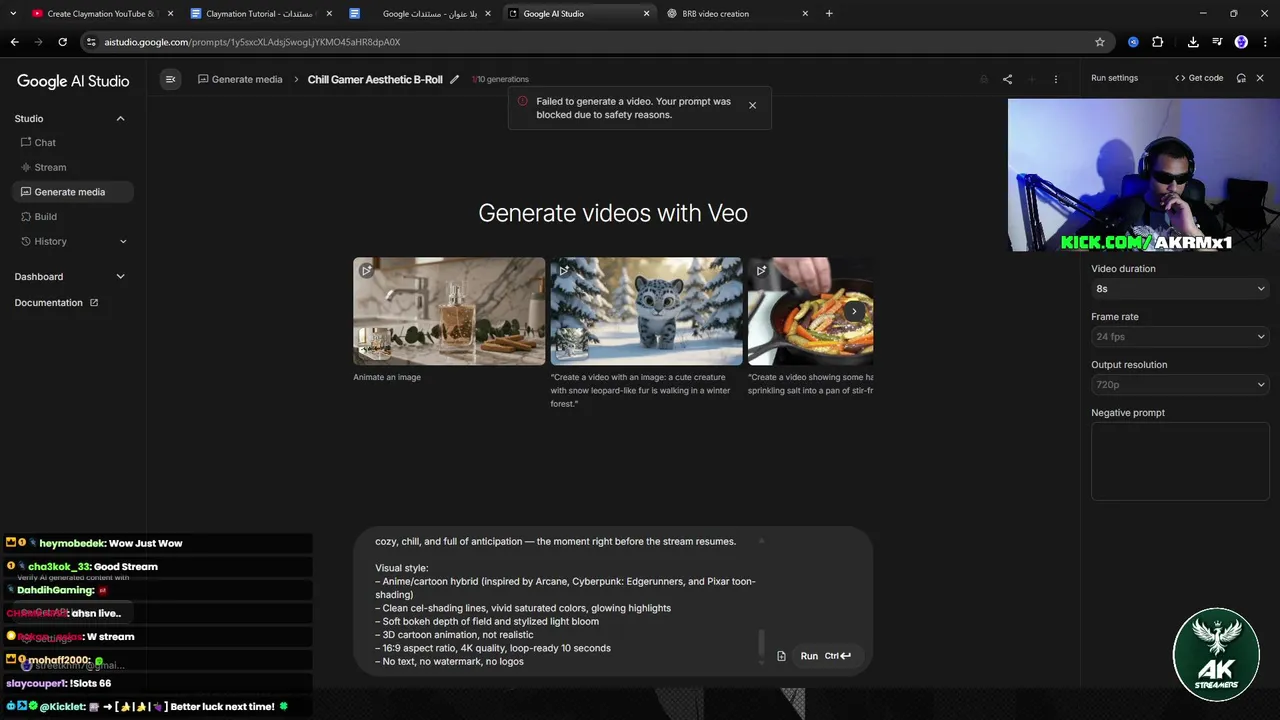Advance the example carousel with the arrow

853,311
